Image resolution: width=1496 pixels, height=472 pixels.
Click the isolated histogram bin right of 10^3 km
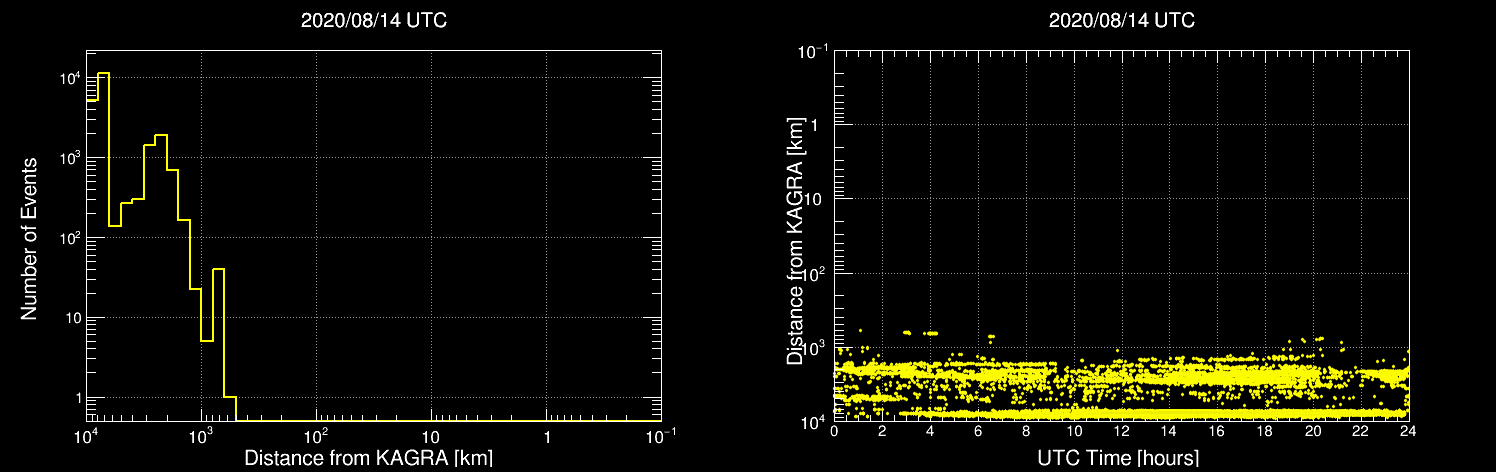219,345
